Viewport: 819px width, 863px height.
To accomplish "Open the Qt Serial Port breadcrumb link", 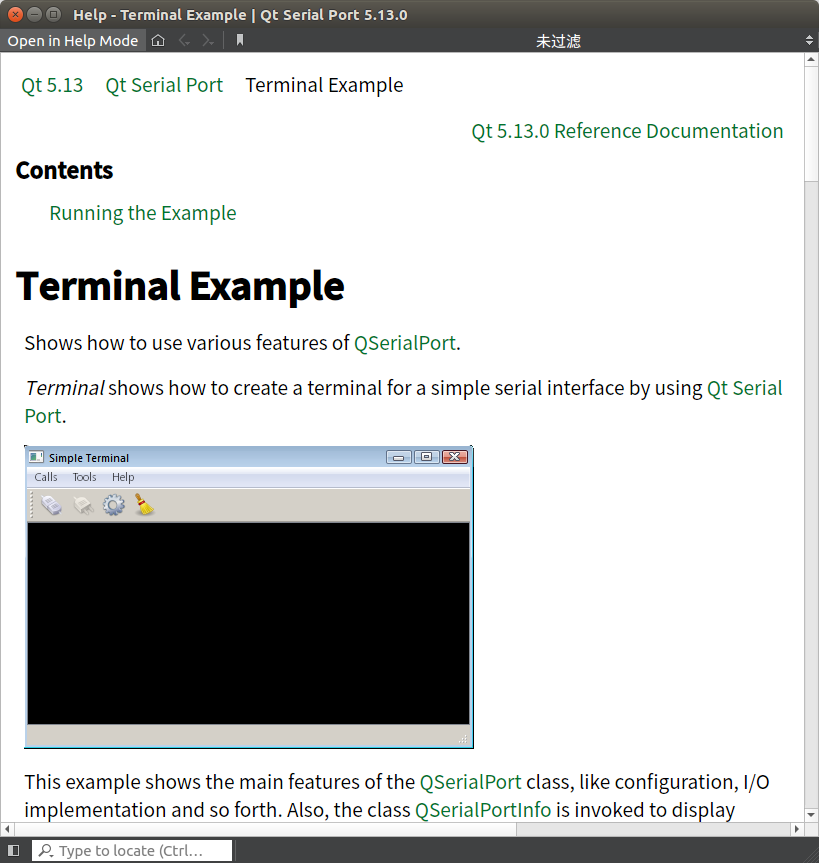I will pos(164,85).
